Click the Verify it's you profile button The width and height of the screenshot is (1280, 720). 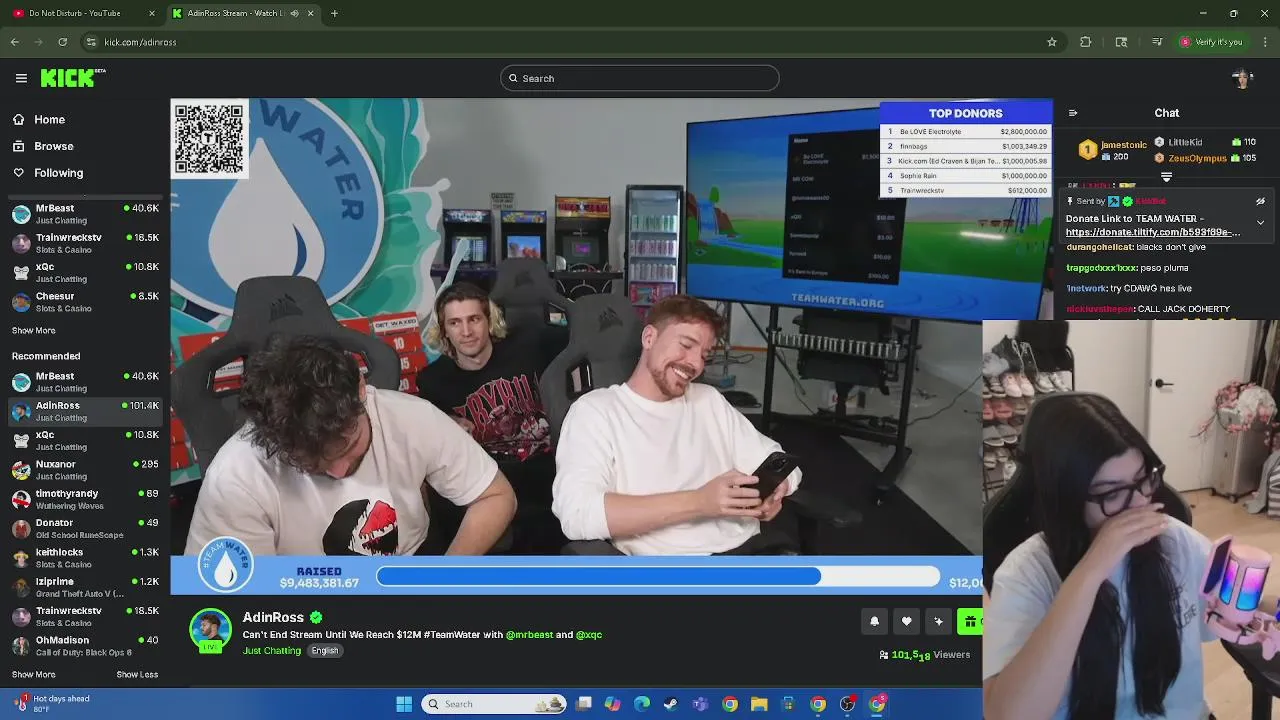(x=1211, y=42)
